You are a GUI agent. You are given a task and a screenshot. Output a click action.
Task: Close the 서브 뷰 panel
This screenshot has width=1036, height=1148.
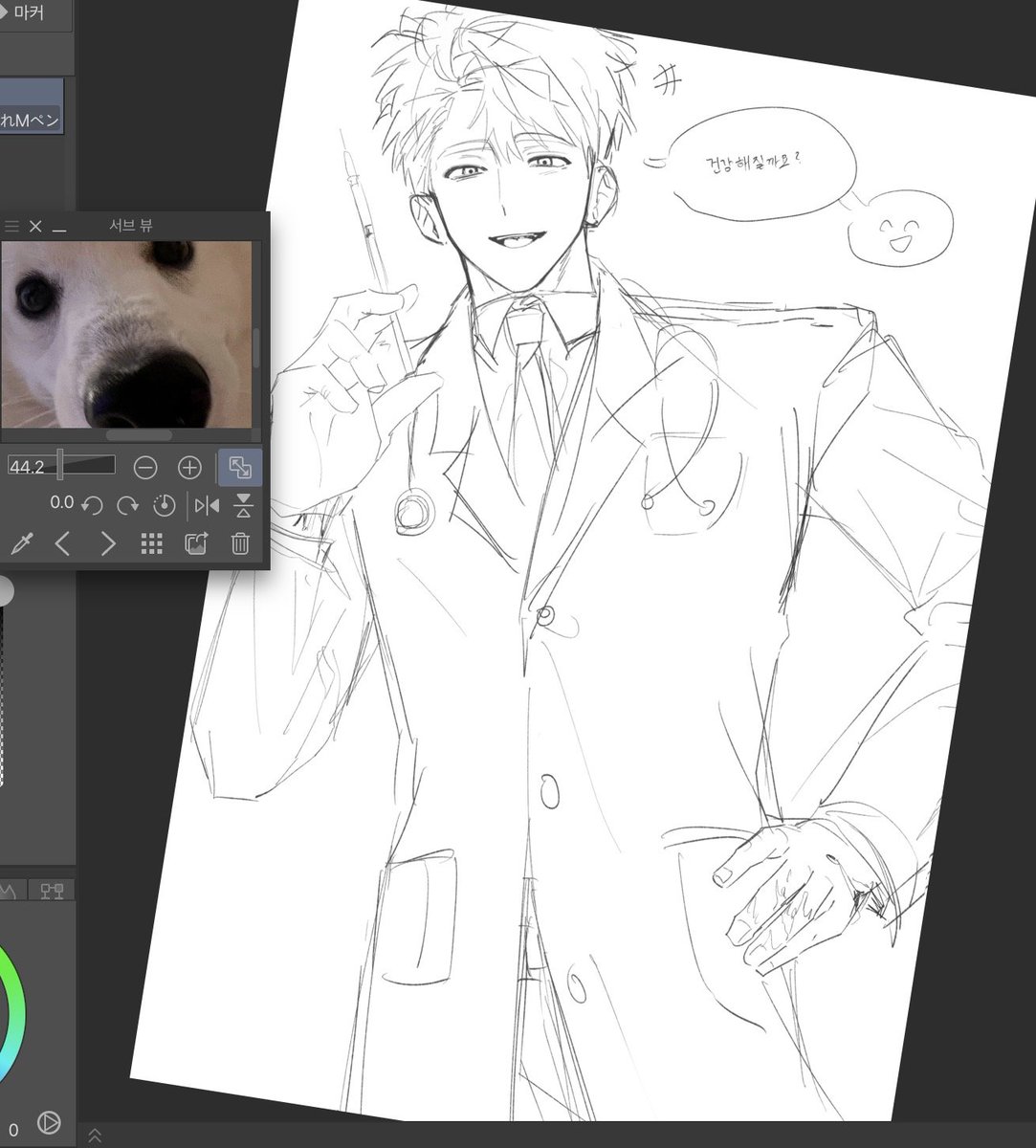[x=35, y=227]
